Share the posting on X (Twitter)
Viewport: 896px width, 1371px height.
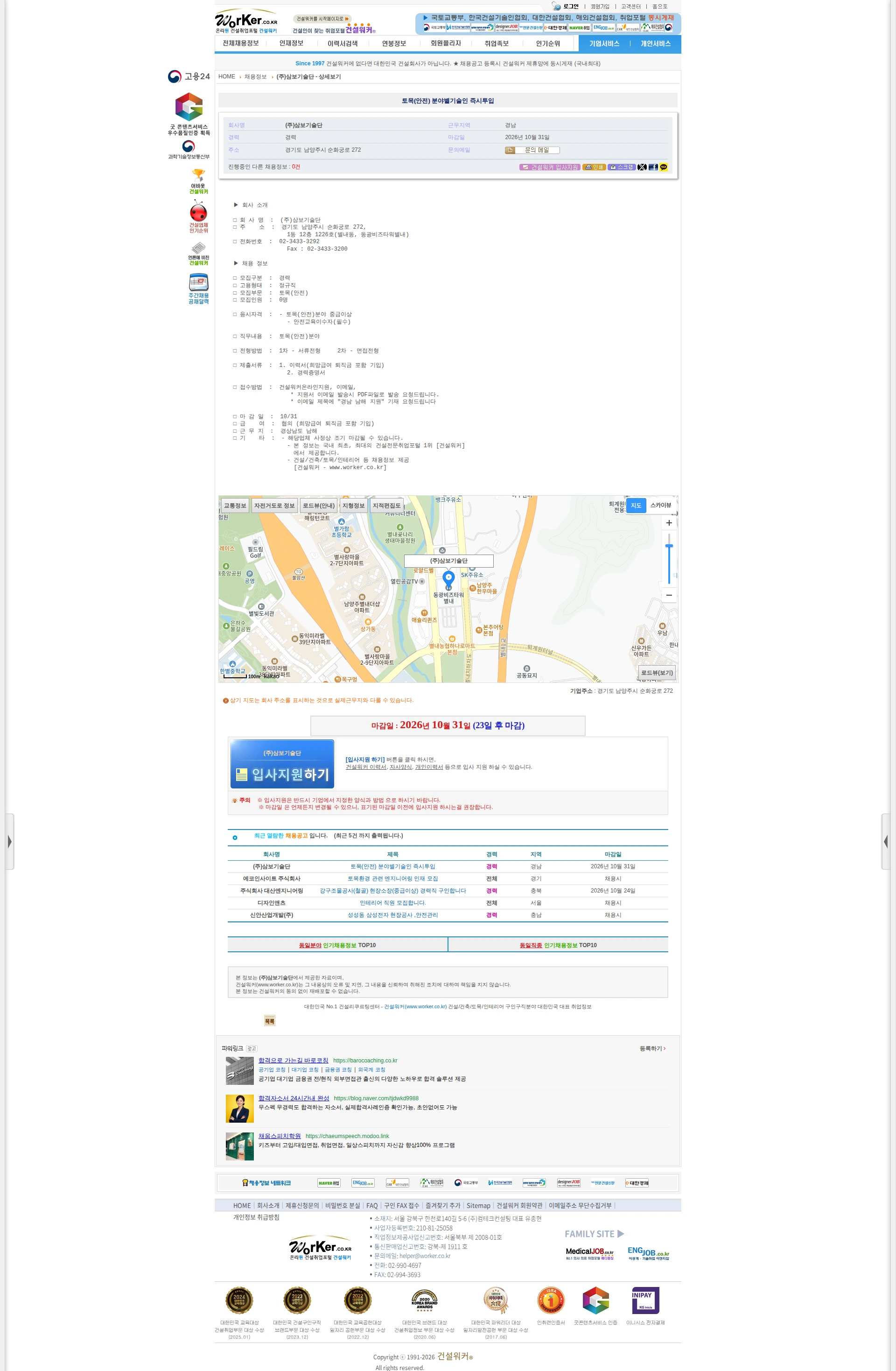[x=642, y=167]
